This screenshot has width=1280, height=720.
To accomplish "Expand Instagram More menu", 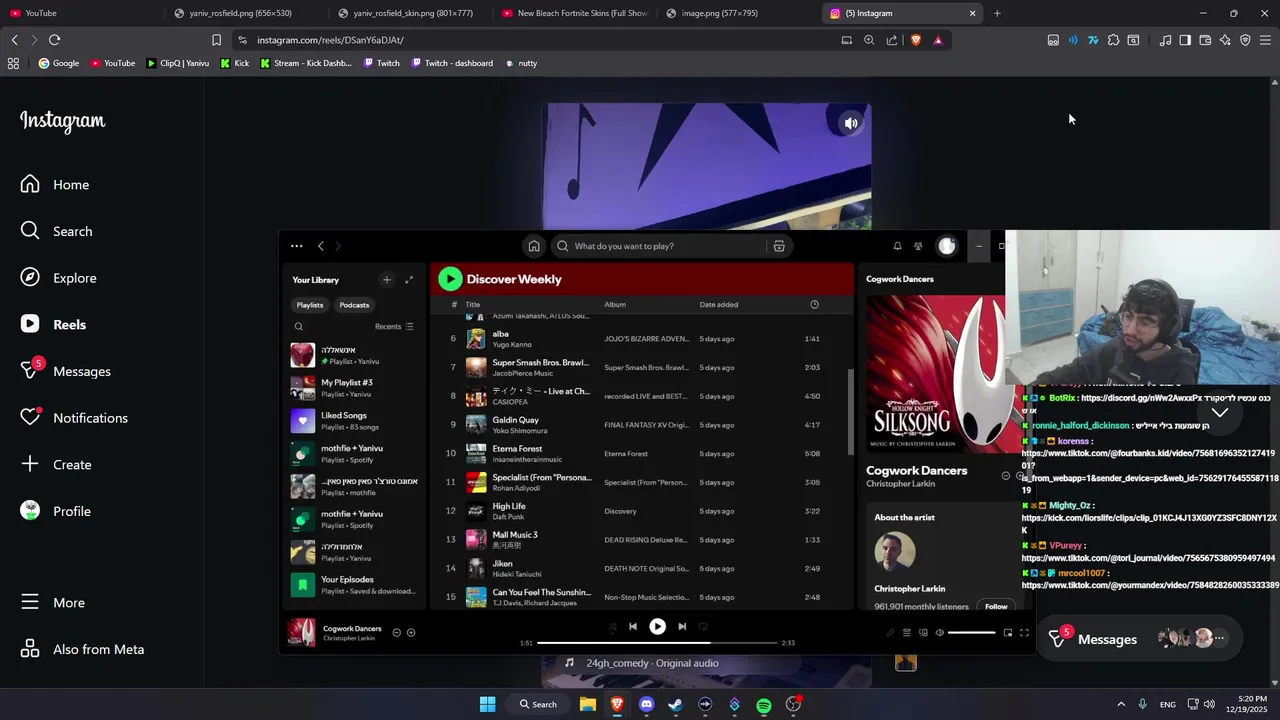I will pos(53,602).
